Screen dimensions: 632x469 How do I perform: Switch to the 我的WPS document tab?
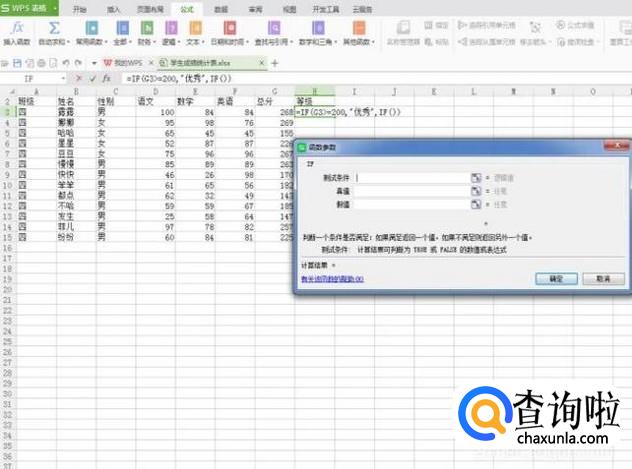(x=123, y=63)
